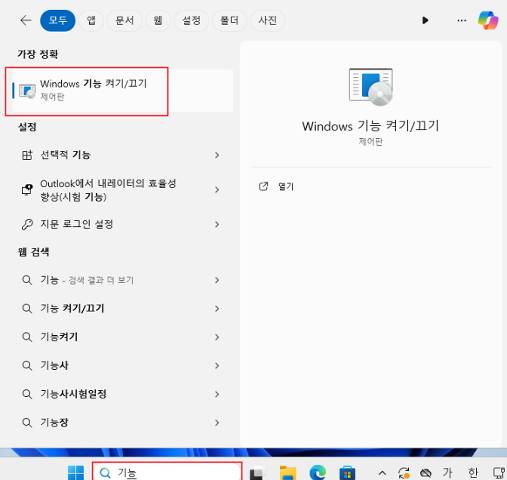Toggle the 가 Korean IME indicator
The height and width of the screenshot is (480, 507).
coord(447,473)
